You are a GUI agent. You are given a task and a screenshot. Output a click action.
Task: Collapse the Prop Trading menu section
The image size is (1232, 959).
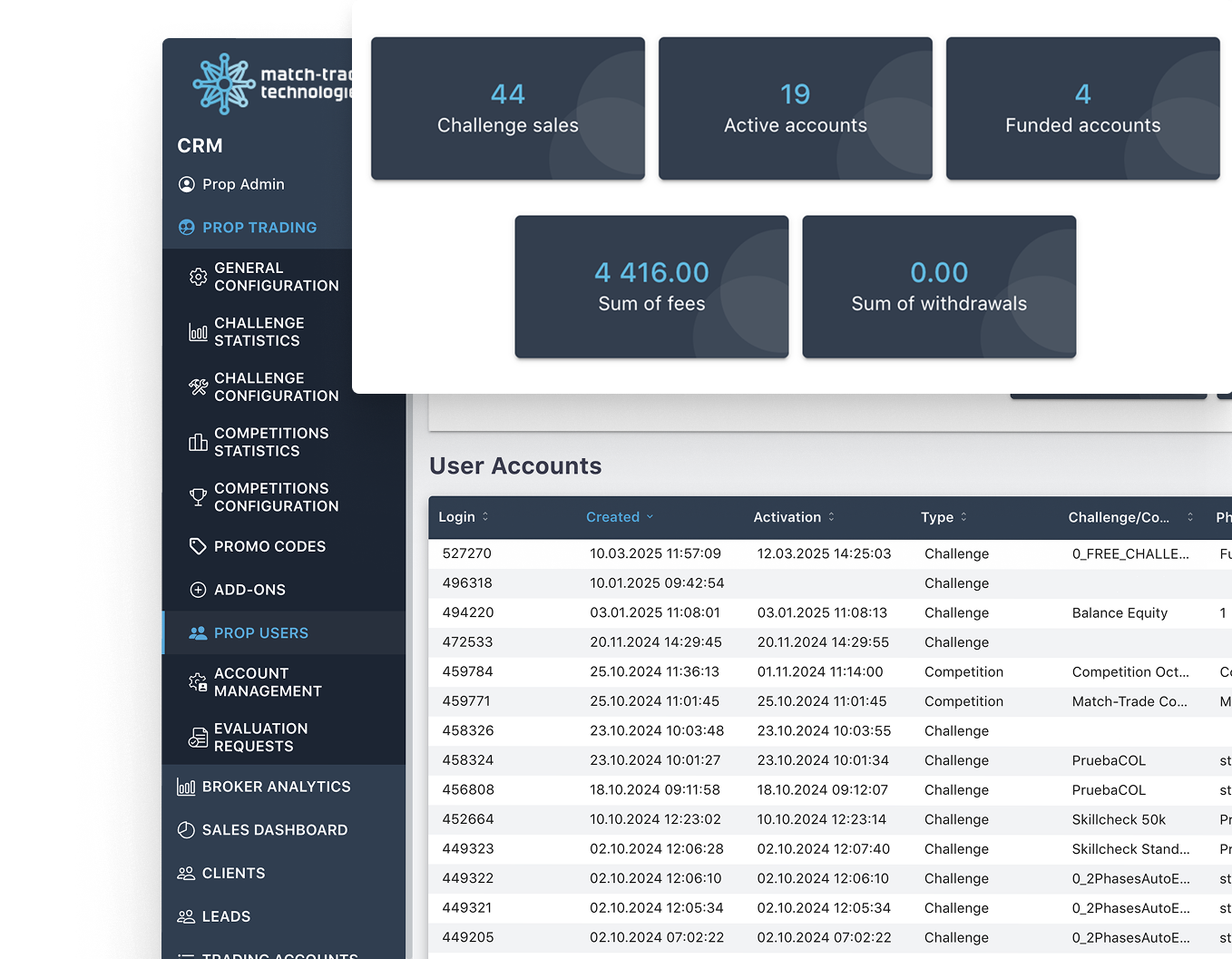coord(259,228)
